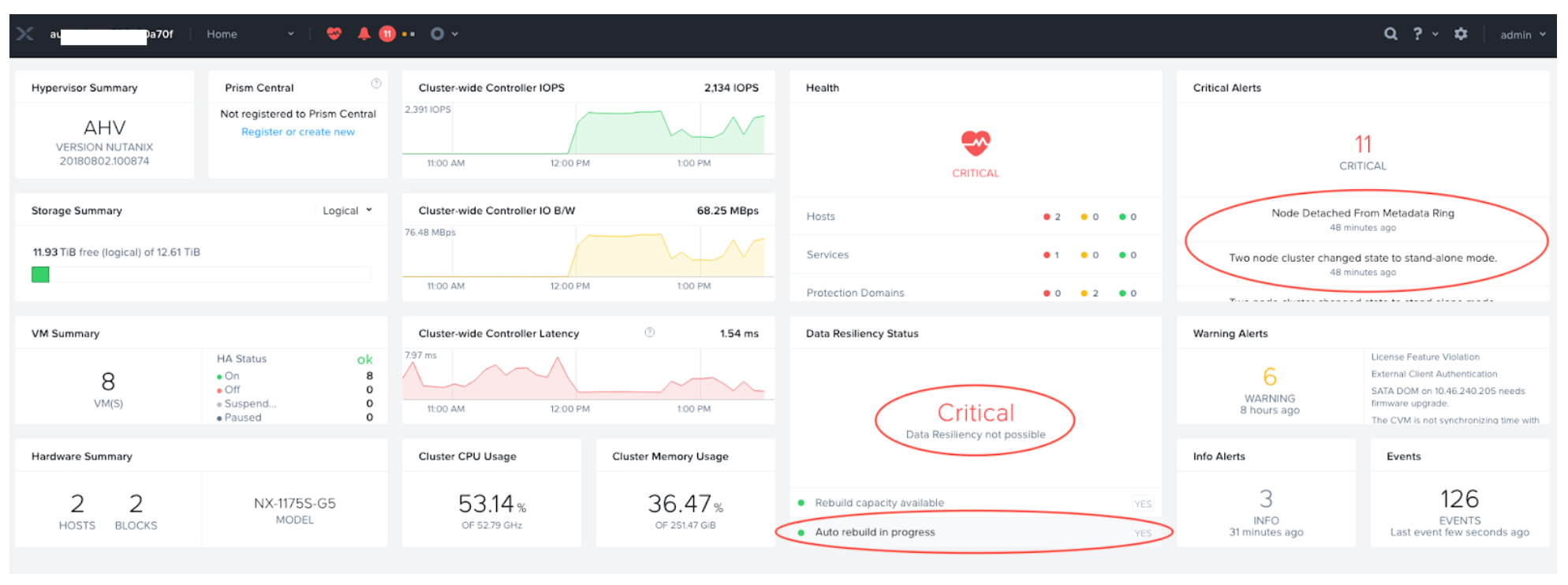Open Cluster-wide Controller IOPS chart
Screen dimensions: 1568x585
tap(588, 131)
